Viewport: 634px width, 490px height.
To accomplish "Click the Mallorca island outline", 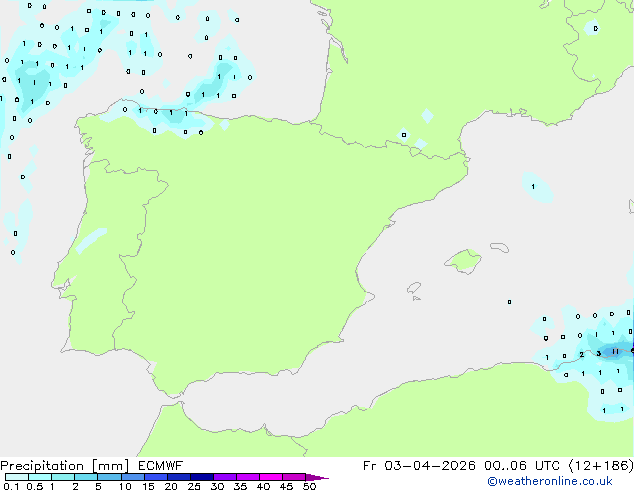I will [x=463, y=262].
